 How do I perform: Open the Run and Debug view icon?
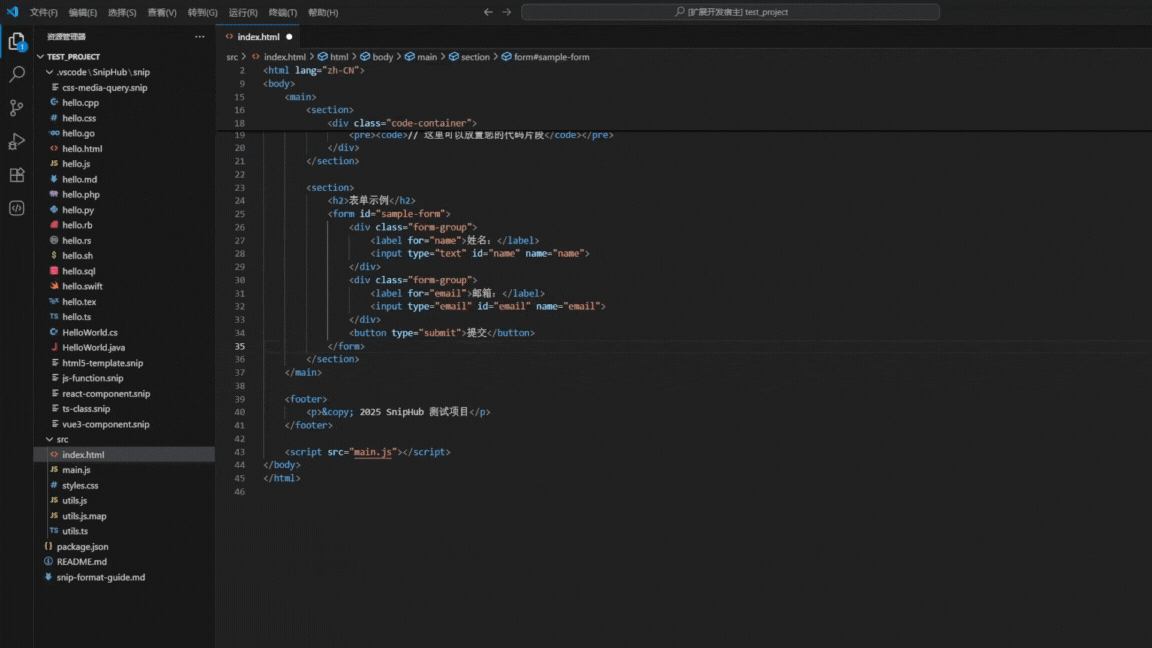pos(16,141)
